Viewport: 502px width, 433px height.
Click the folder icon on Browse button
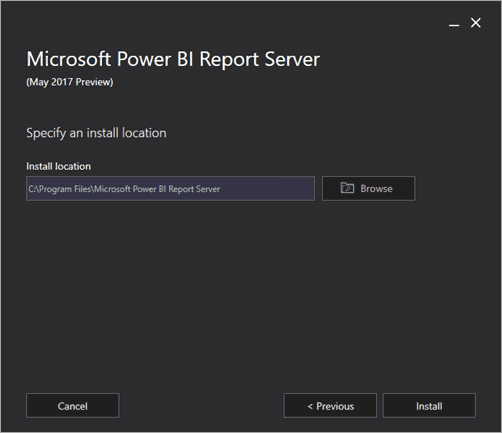[x=347, y=188]
